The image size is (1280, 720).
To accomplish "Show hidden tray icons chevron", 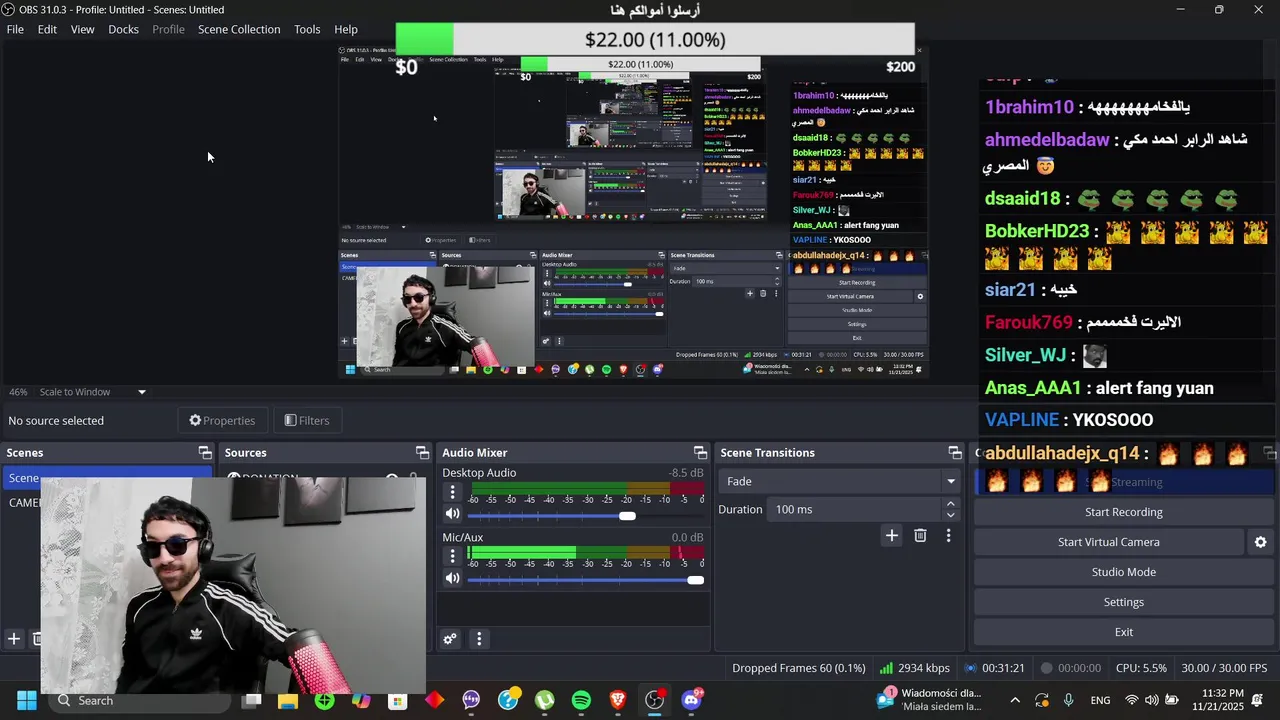I will pyautogui.click(x=1015, y=700).
